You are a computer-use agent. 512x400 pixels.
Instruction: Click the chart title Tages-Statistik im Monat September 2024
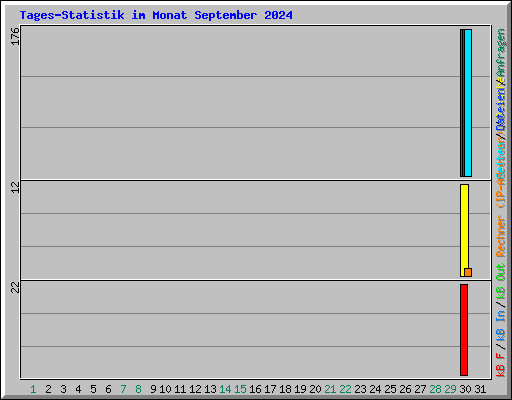156,15
